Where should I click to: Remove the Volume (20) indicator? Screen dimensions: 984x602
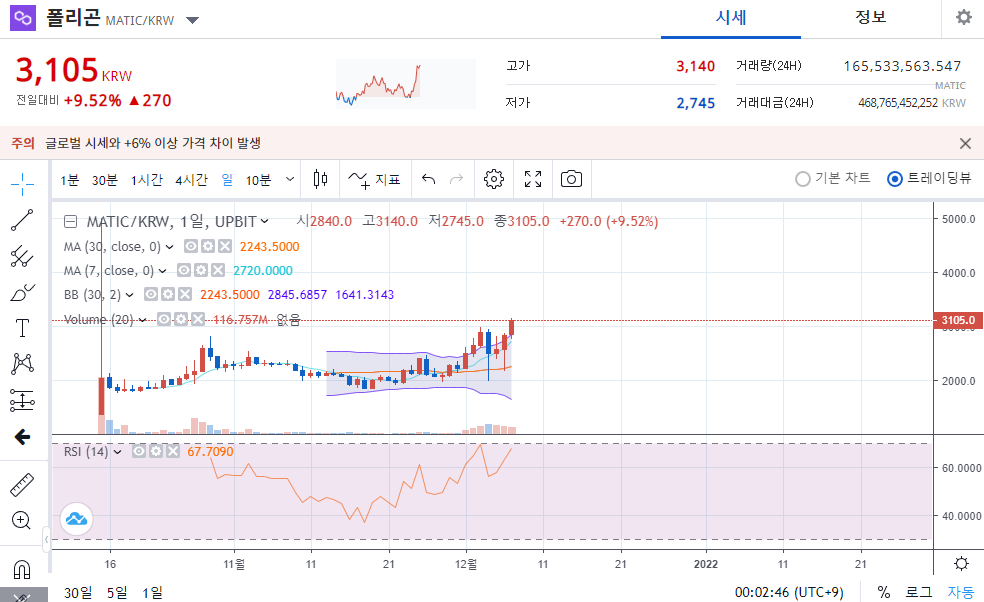coord(198,320)
